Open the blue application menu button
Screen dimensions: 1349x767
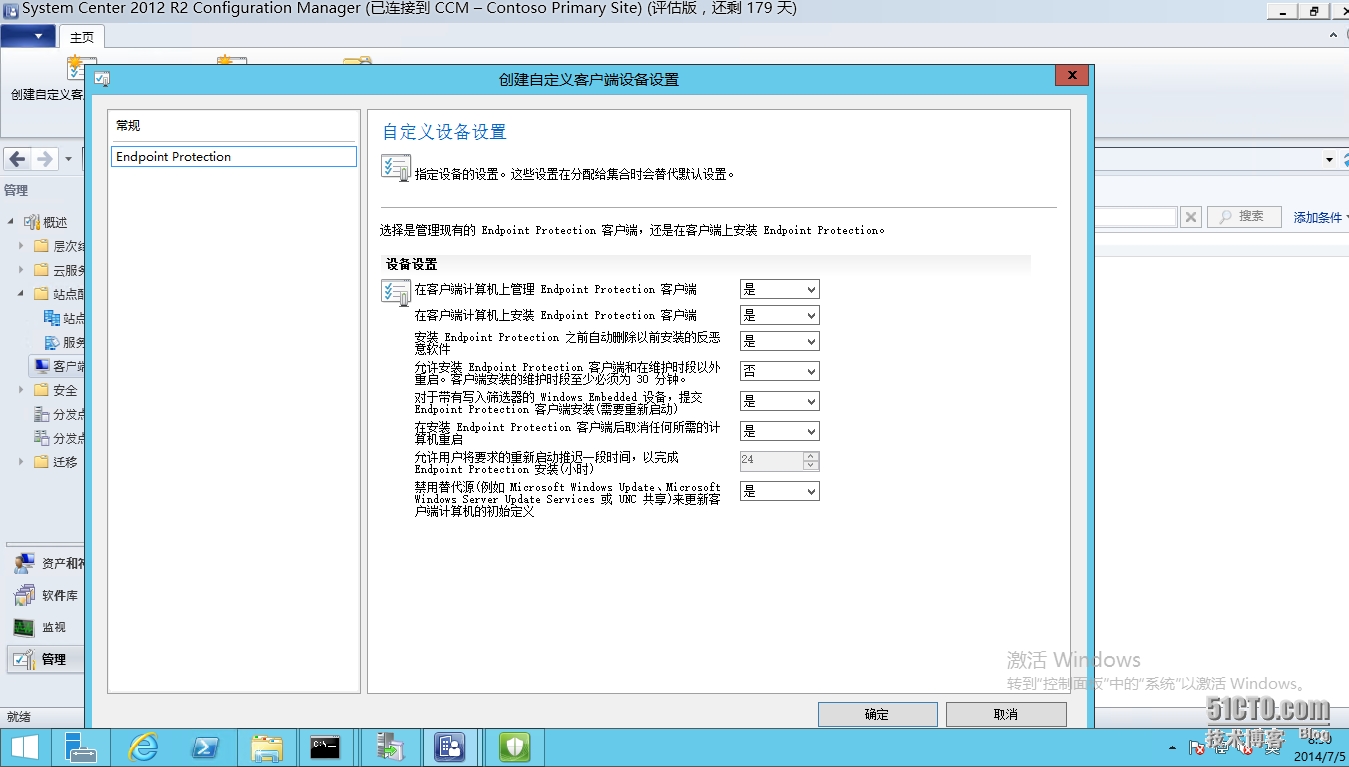pos(28,36)
